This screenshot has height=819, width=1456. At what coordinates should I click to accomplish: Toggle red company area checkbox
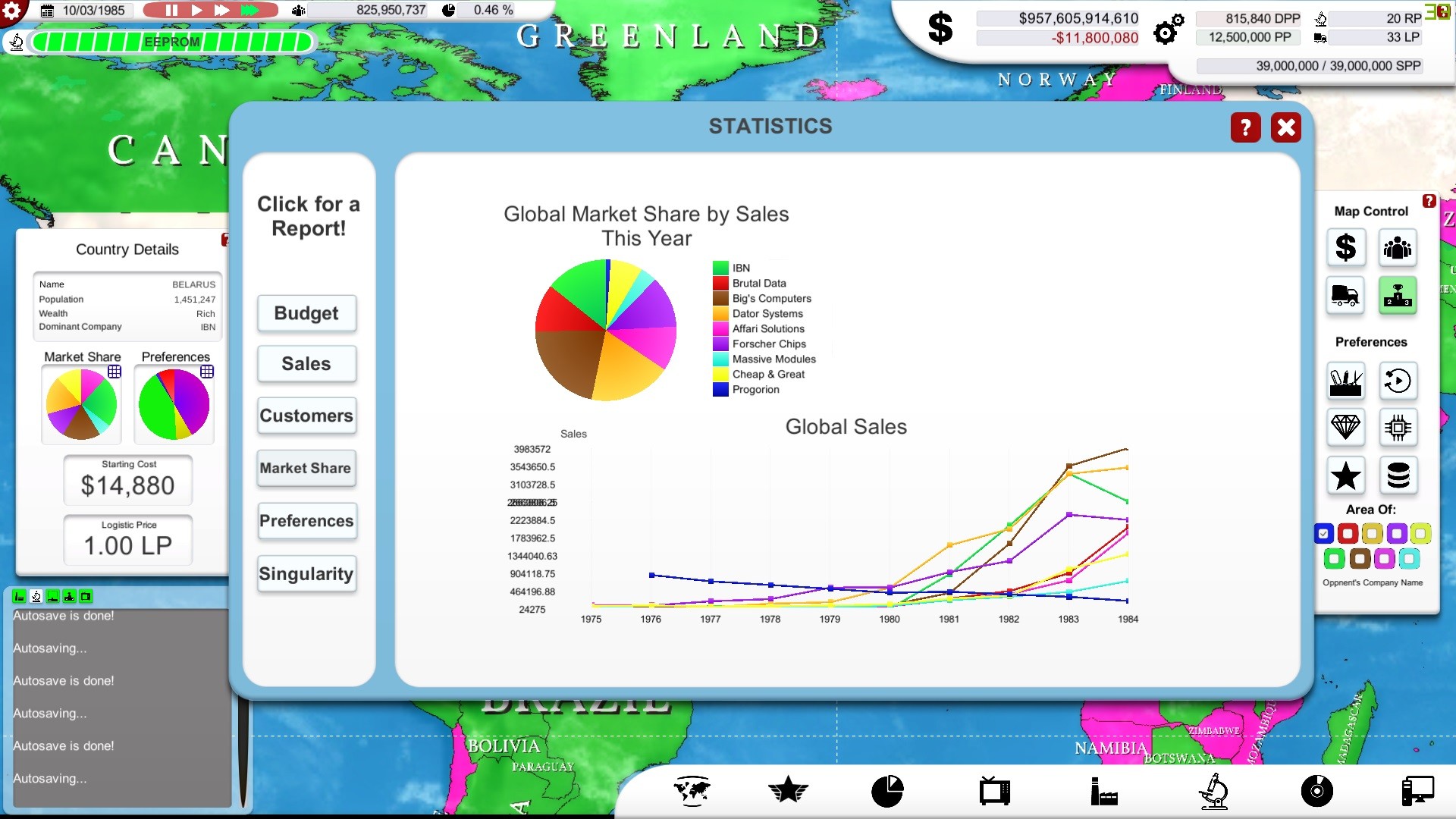1348,534
